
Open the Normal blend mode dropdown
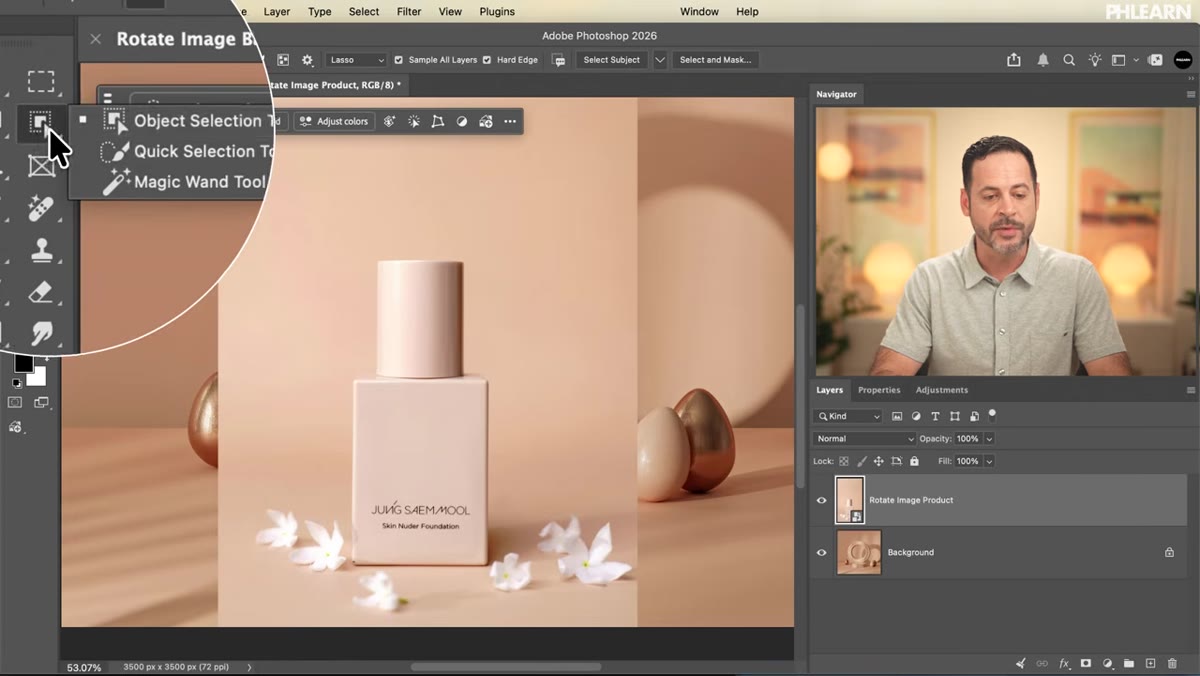864,439
